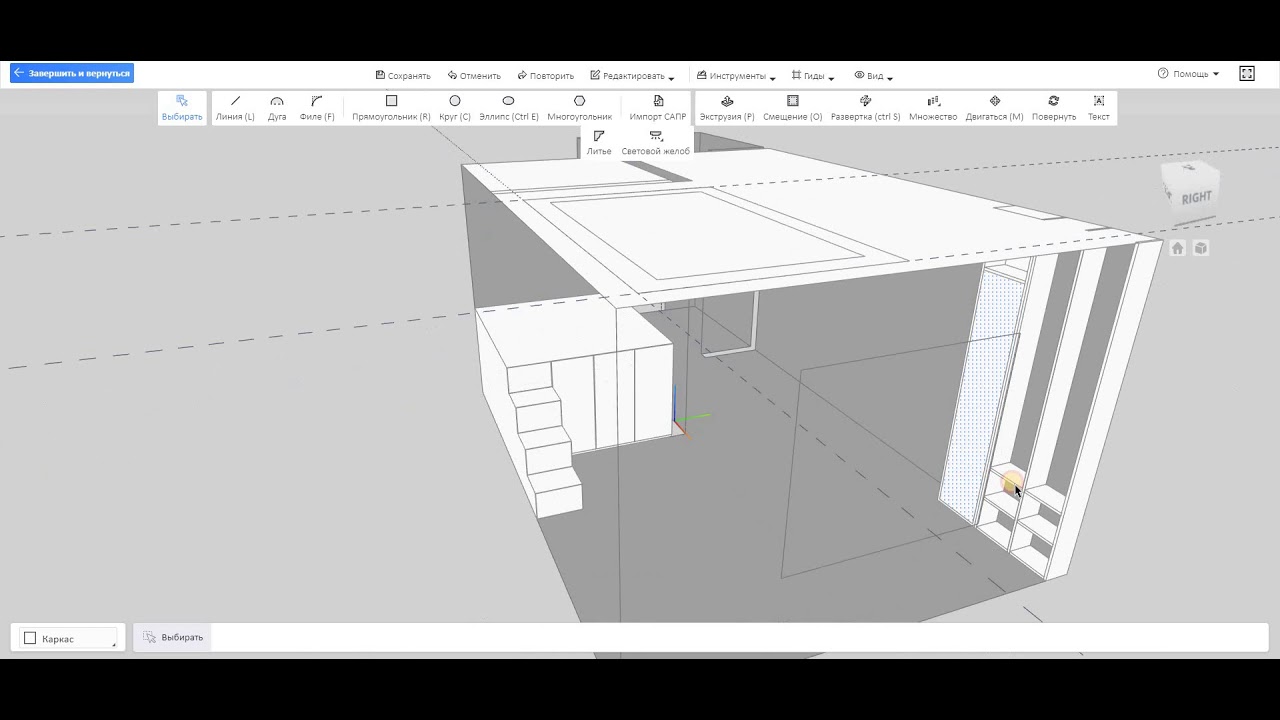
Task: Click Отменить to undo
Action: pos(474,75)
